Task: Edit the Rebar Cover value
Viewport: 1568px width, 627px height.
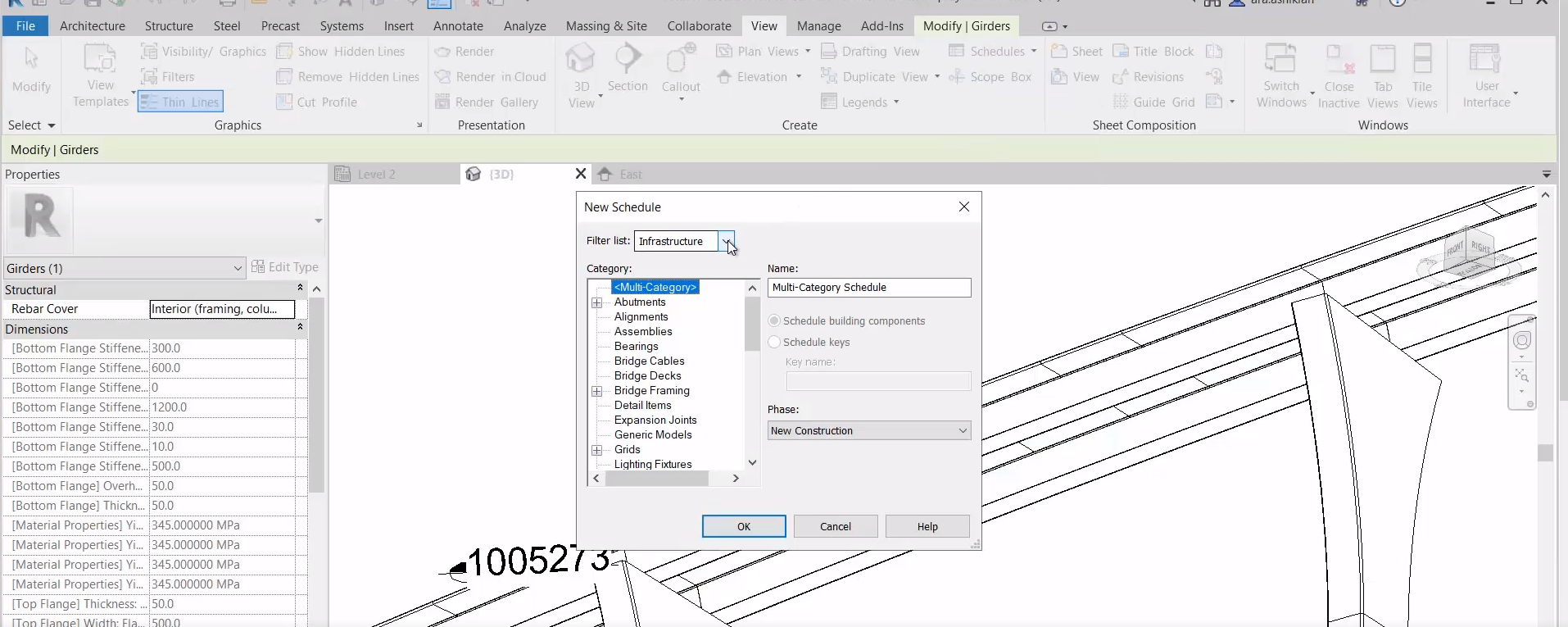Action: point(222,309)
